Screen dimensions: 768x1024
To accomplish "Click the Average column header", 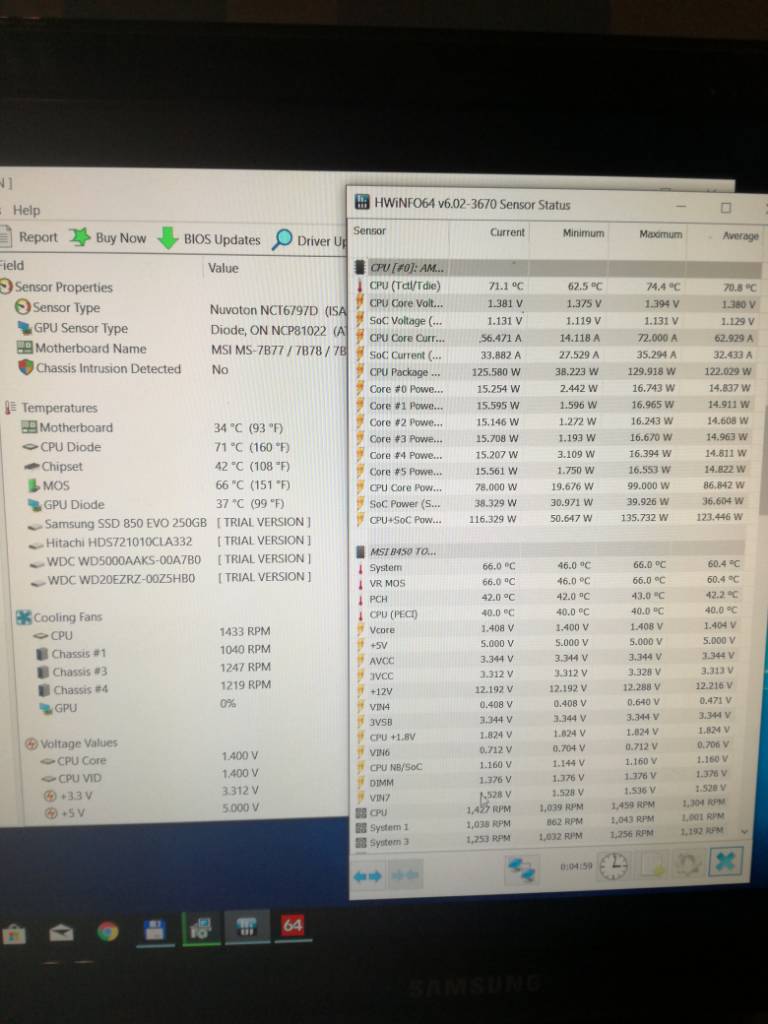I will click(741, 235).
